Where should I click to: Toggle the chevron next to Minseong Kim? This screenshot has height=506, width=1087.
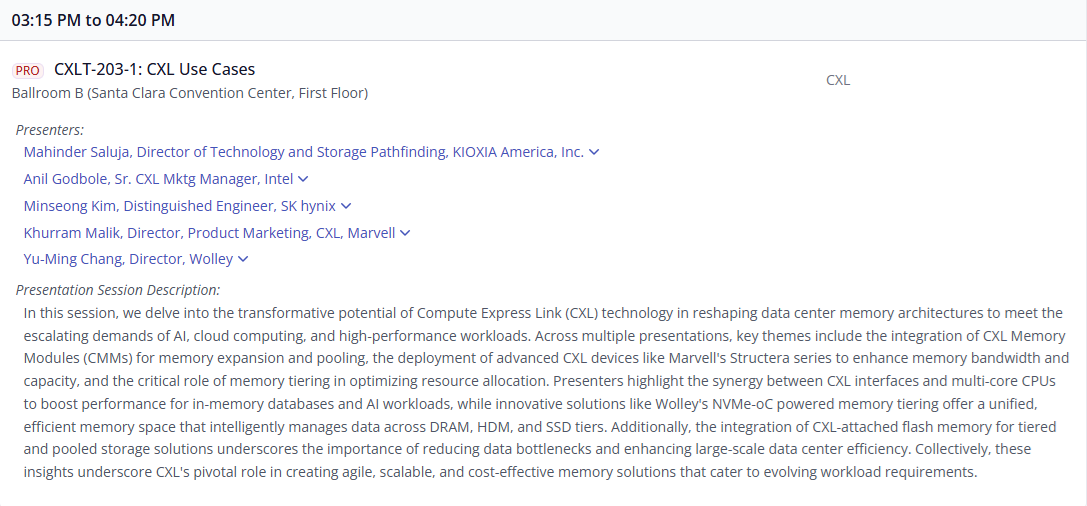347,206
